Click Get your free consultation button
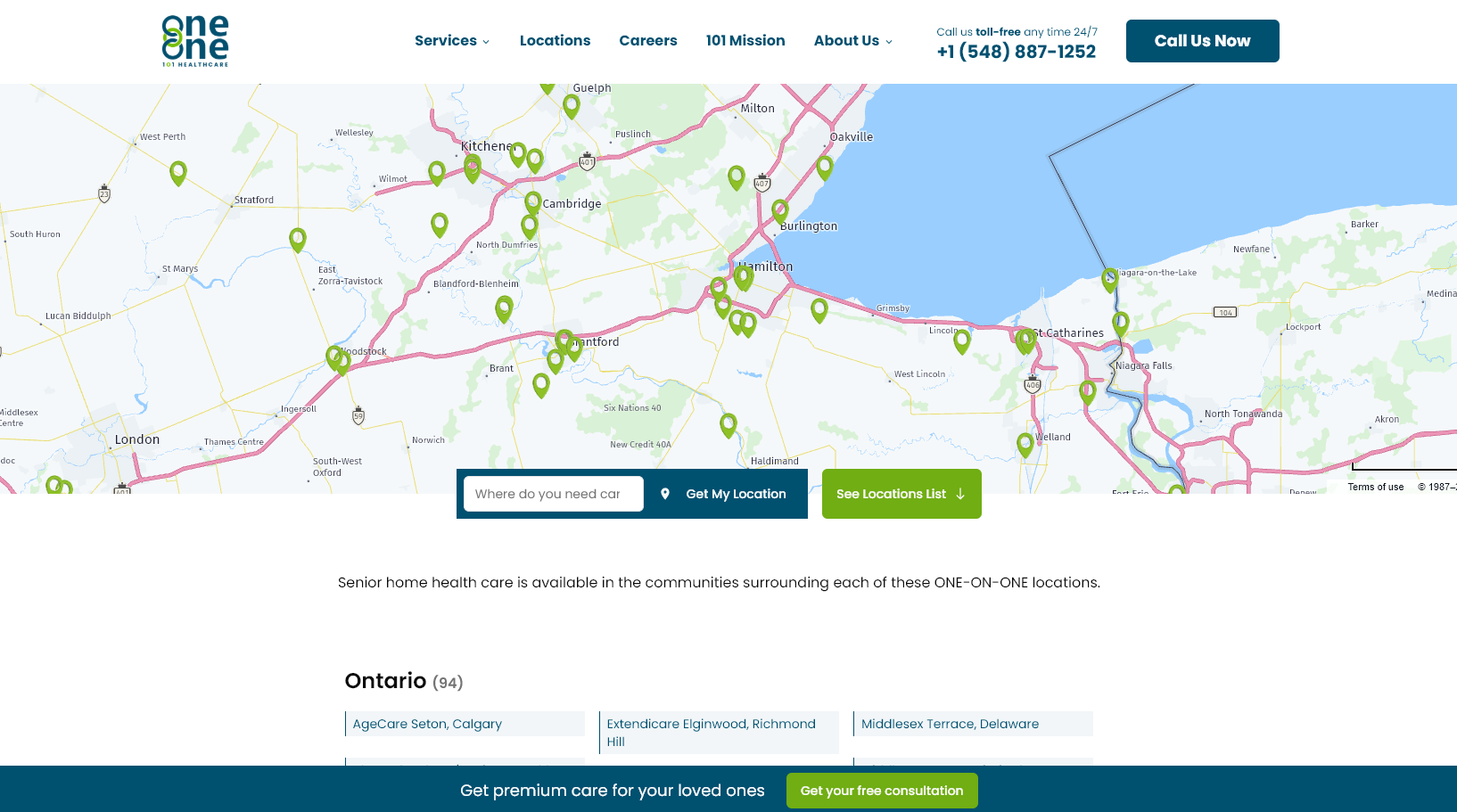Screen dimensions: 1457x812 click(881, 791)
